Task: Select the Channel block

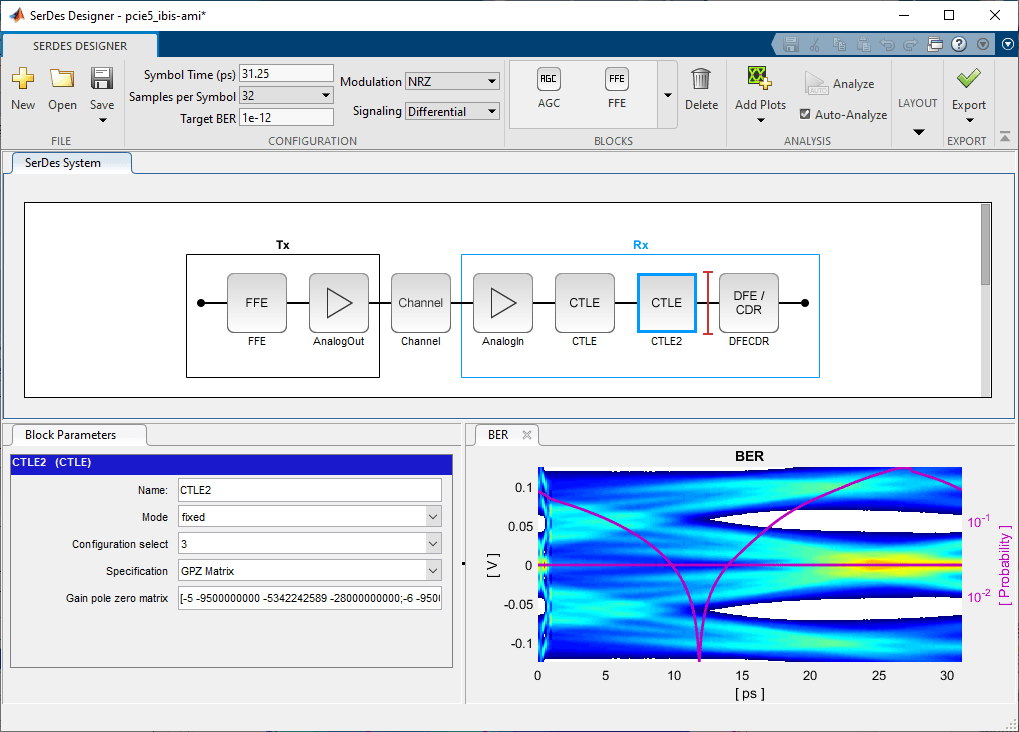Action: point(420,303)
